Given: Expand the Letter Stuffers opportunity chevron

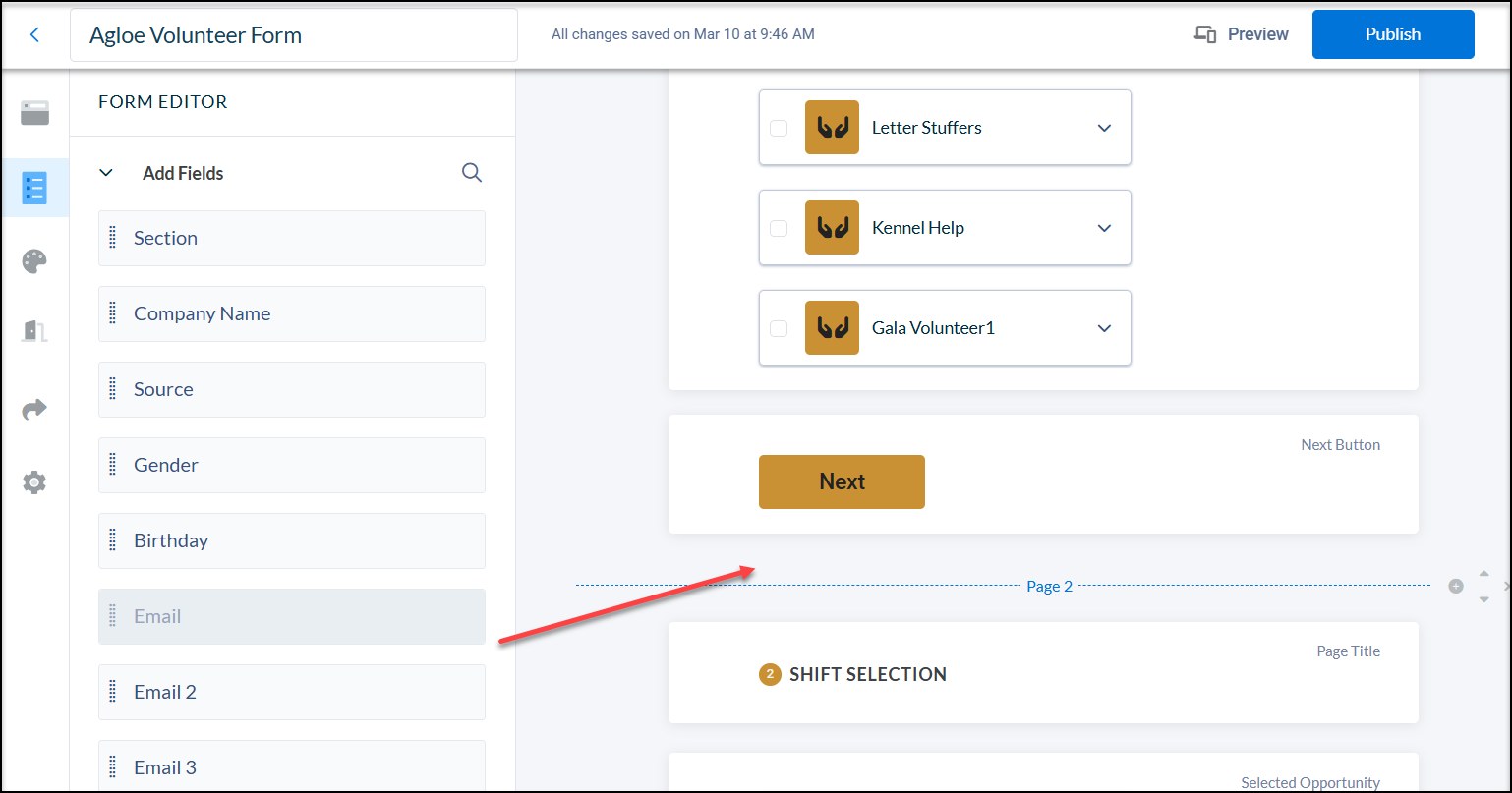Looking at the screenshot, I should tap(1104, 128).
